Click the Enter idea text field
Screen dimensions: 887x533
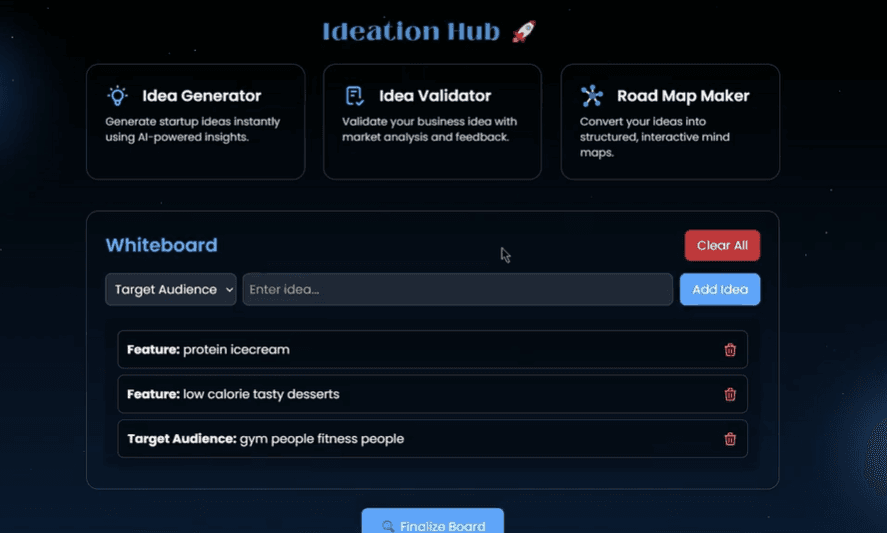pyautogui.click(x=457, y=289)
